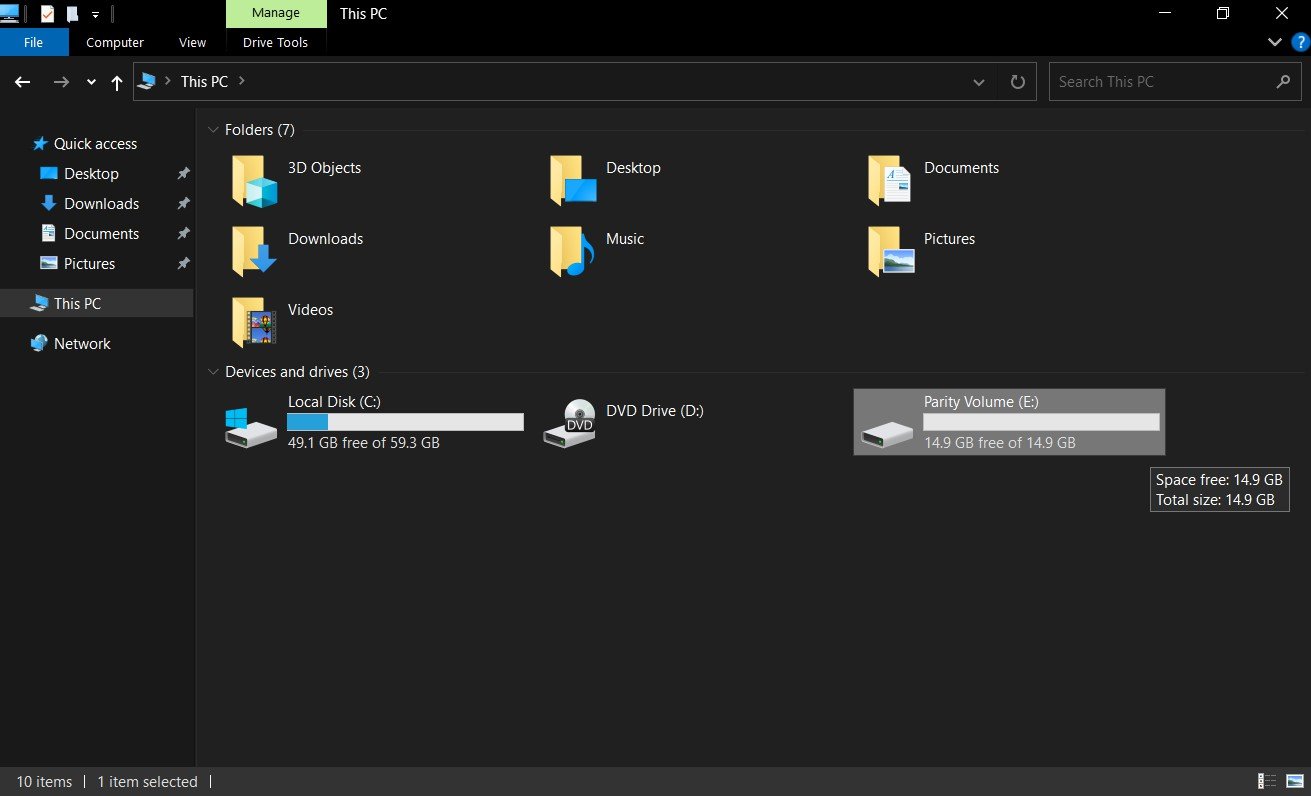Open the View ribbon tab
The image size is (1311, 796).
point(192,42)
